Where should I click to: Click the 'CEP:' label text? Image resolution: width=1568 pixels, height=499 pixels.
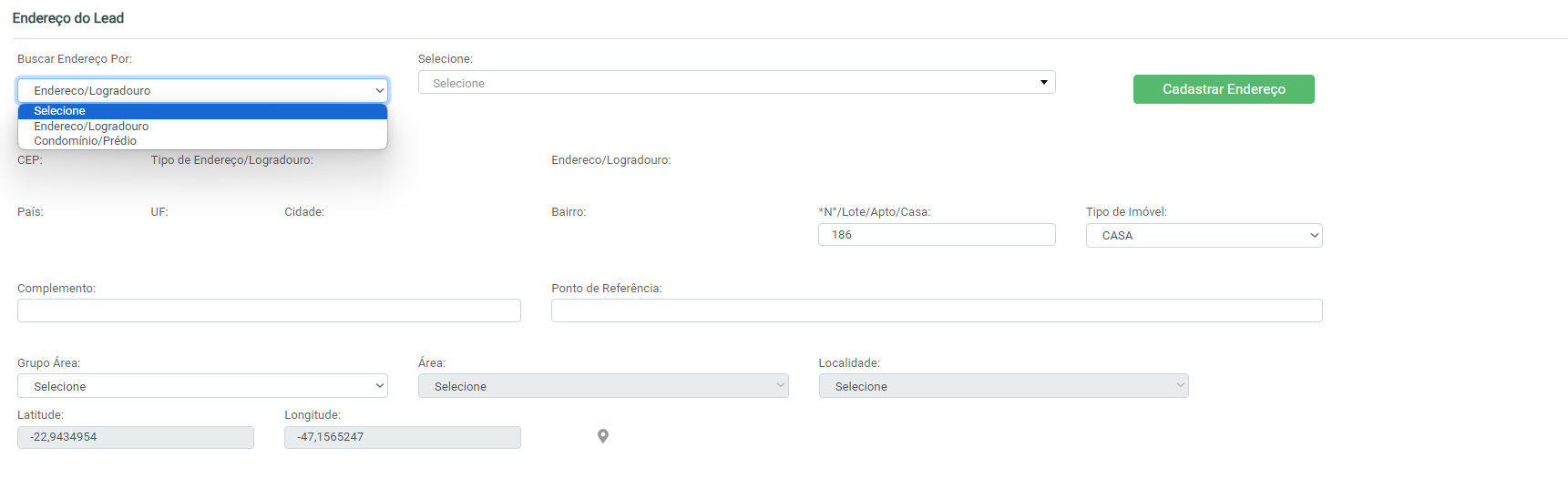pos(30,160)
